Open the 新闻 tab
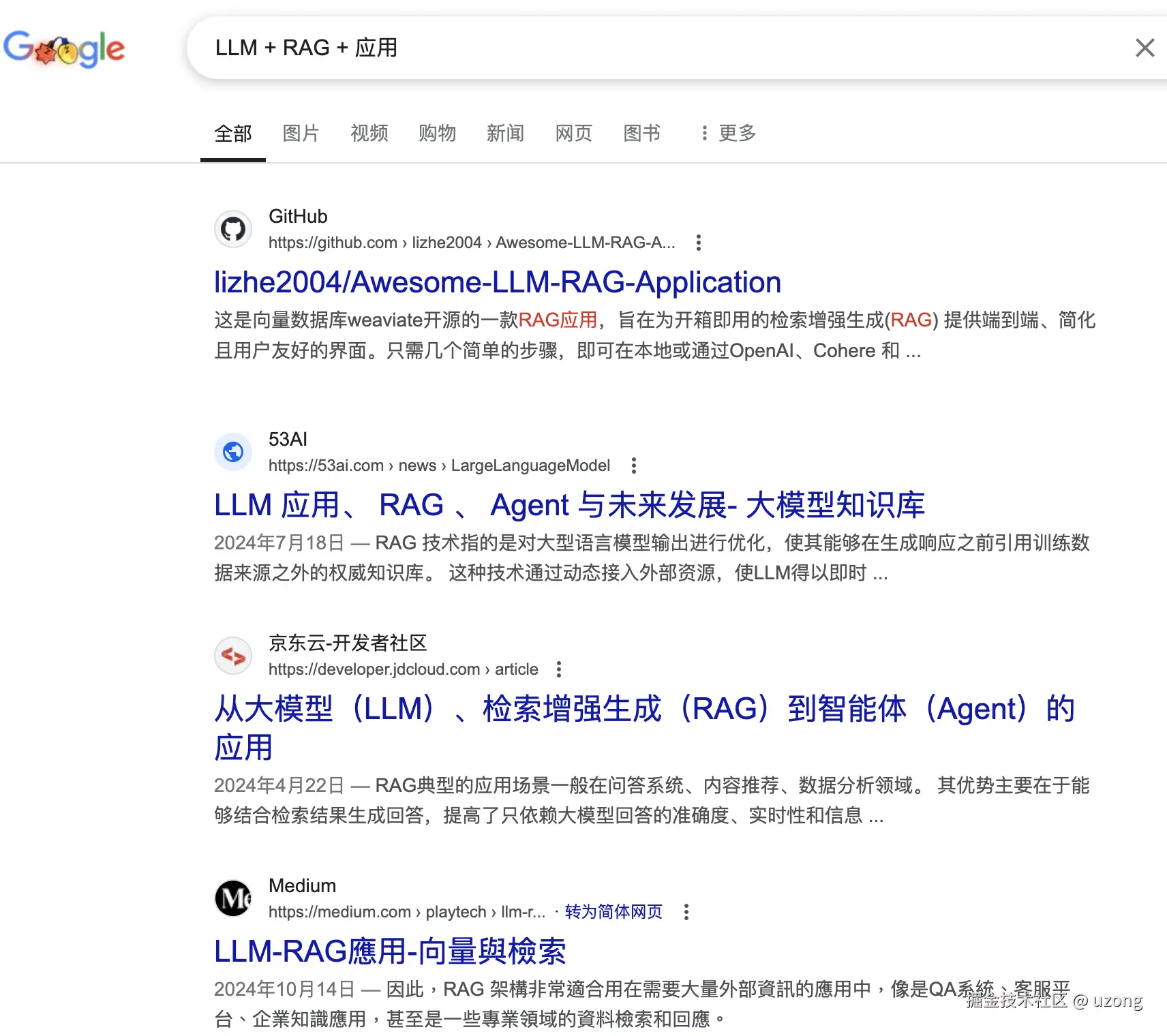Screen dimensions: 1167x1036 (x=506, y=134)
